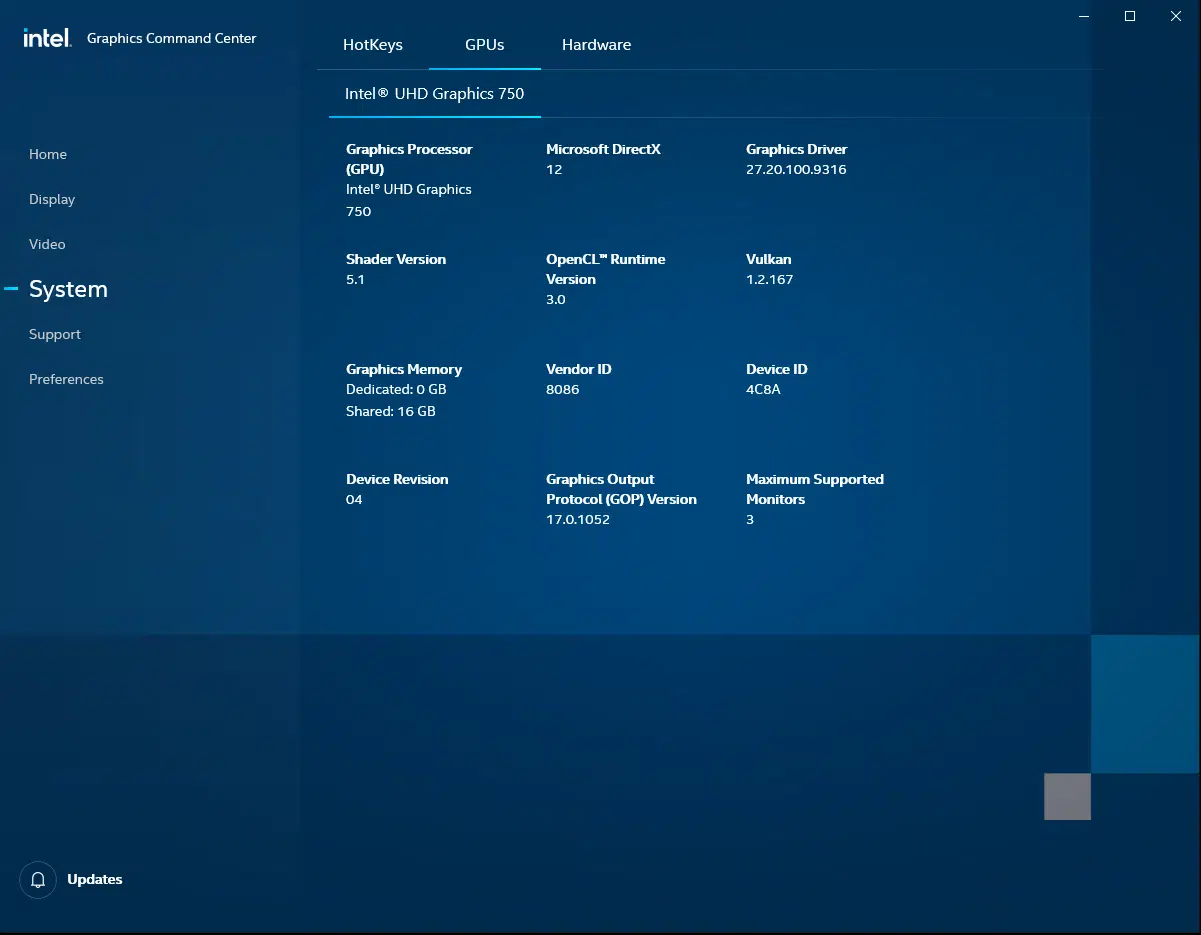
Task: Select the GPUs tab
Action: pyautogui.click(x=485, y=44)
